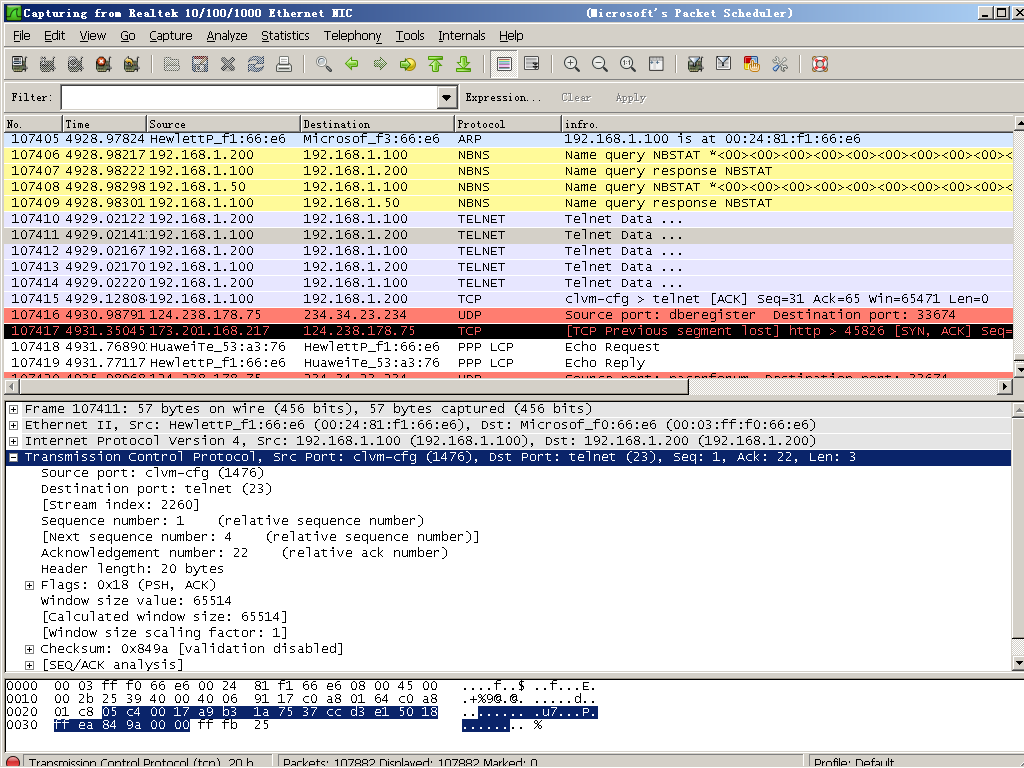
Task: Toggle packet list colorization
Action: click(x=504, y=64)
